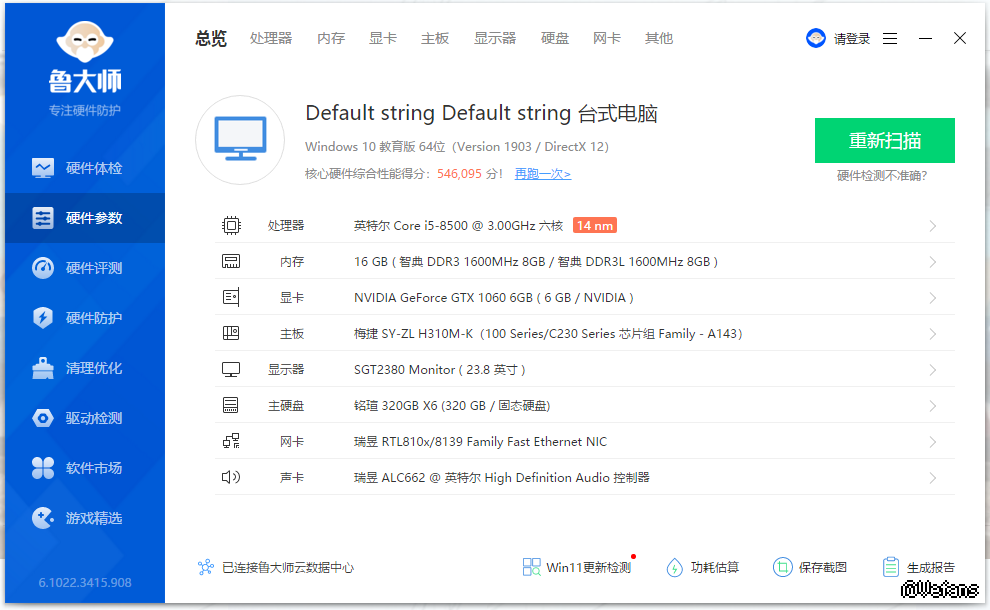990x610 pixels.
Task: Click the 保存截图 icon
Action: 782,567
